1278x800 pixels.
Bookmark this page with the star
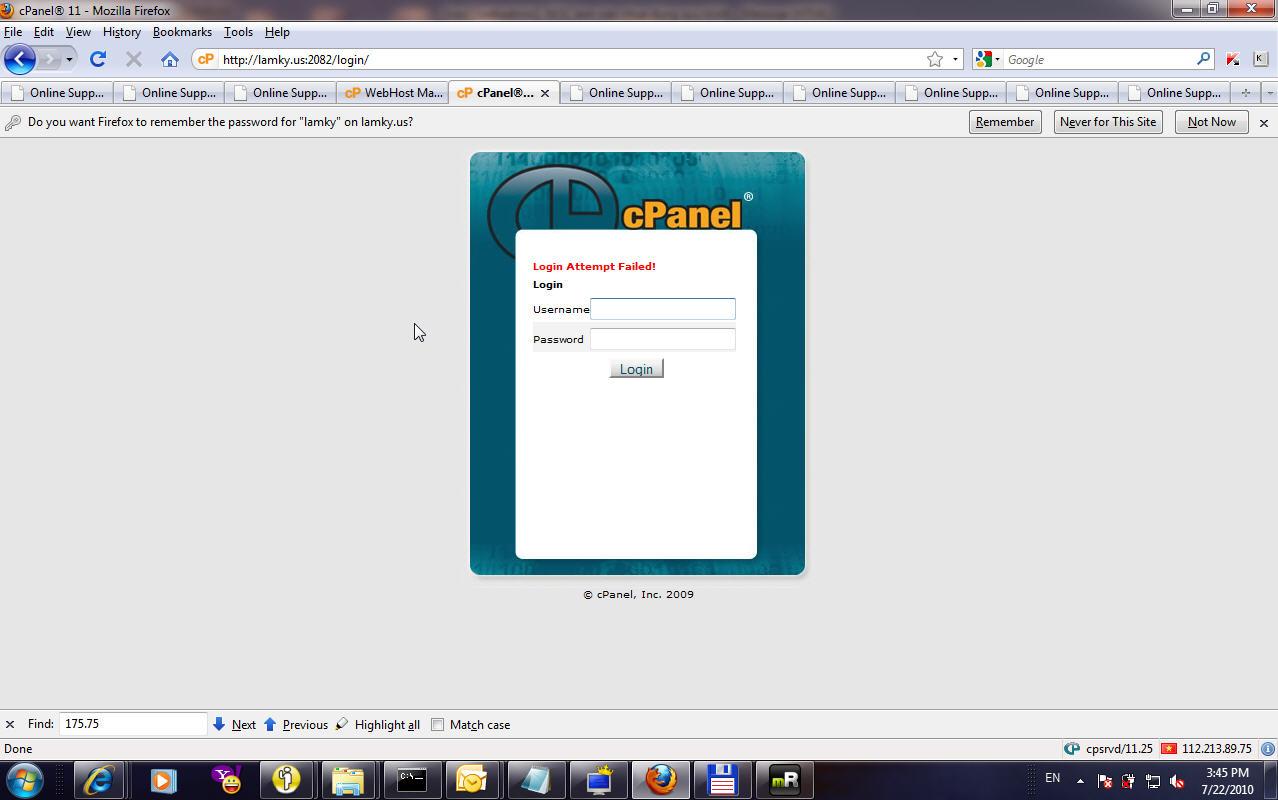(x=934, y=59)
